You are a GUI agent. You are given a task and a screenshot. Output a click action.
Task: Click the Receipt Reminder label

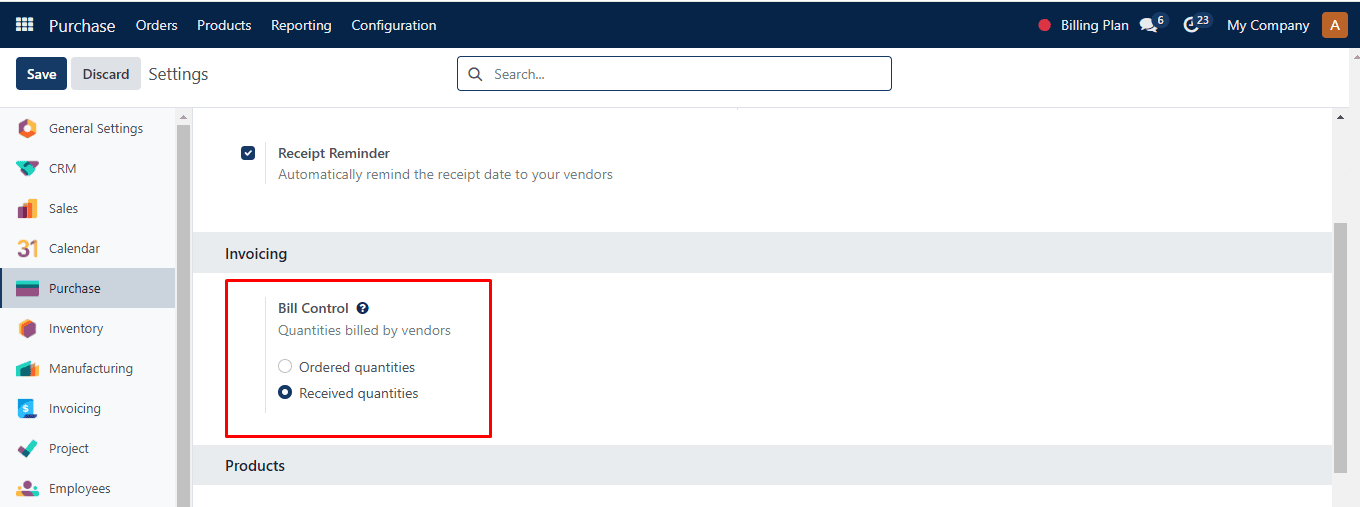click(334, 153)
